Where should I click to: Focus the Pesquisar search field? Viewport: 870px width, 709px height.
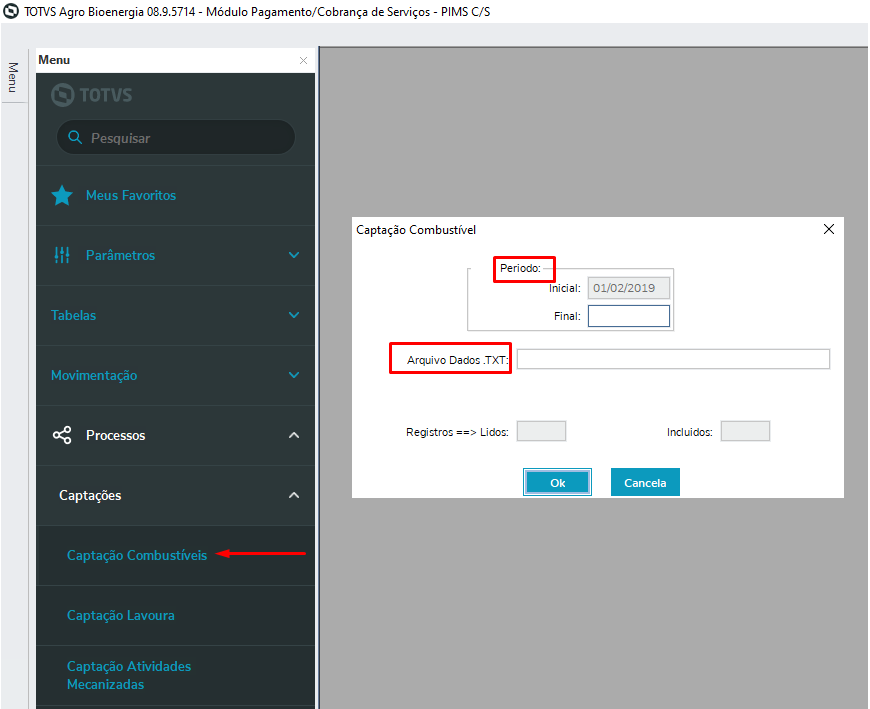(175, 137)
